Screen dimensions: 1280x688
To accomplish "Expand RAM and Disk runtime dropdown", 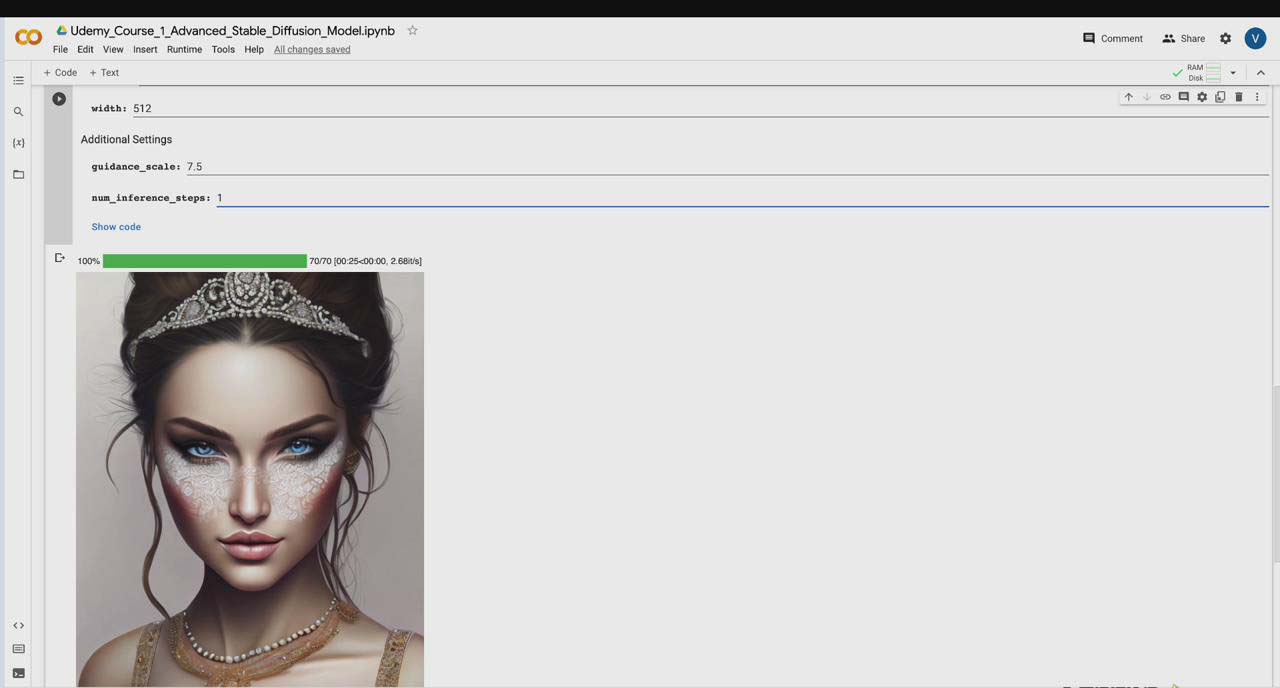I will pos(1233,73).
